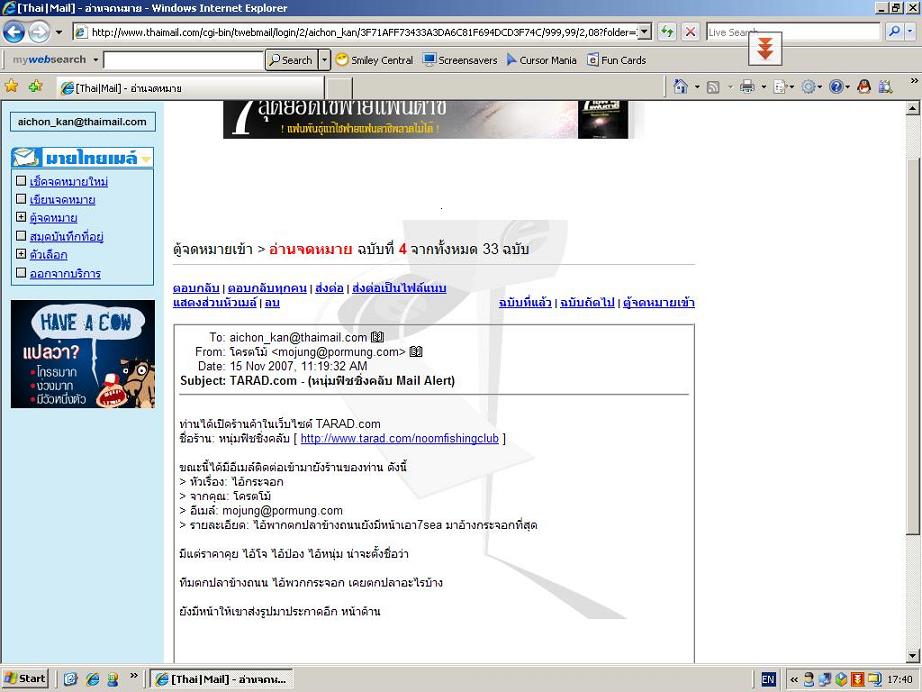Expand the address bar dropdown
The width and height of the screenshot is (922, 692).
pyautogui.click(x=645, y=32)
